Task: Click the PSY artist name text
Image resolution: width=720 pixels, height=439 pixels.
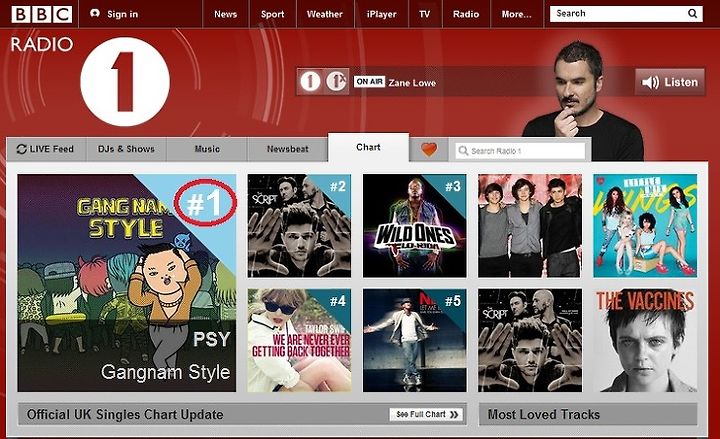Action: click(211, 339)
